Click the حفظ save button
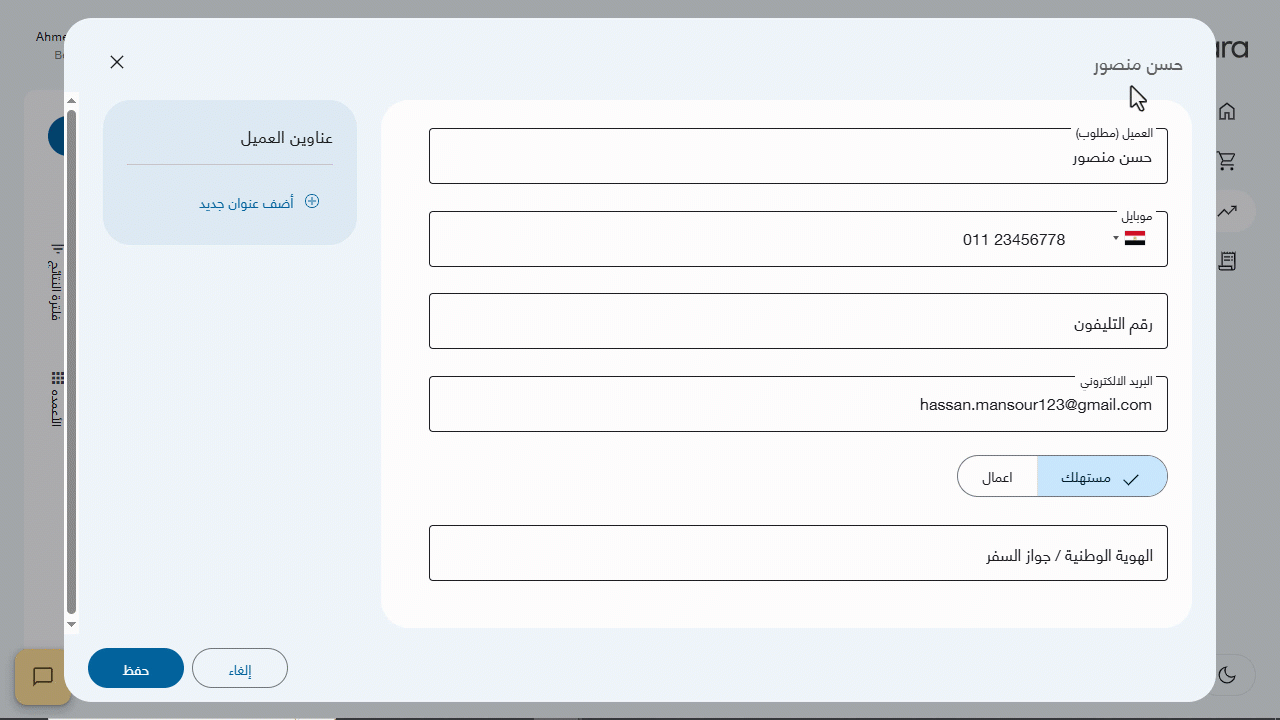Viewport: 1280px width, 720px height. point(136,669)
